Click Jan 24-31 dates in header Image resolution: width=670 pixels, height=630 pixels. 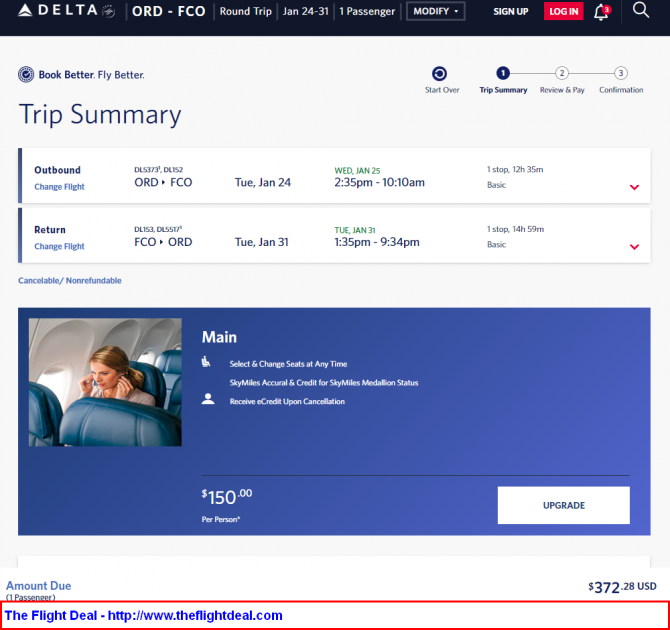click(306, 11)
